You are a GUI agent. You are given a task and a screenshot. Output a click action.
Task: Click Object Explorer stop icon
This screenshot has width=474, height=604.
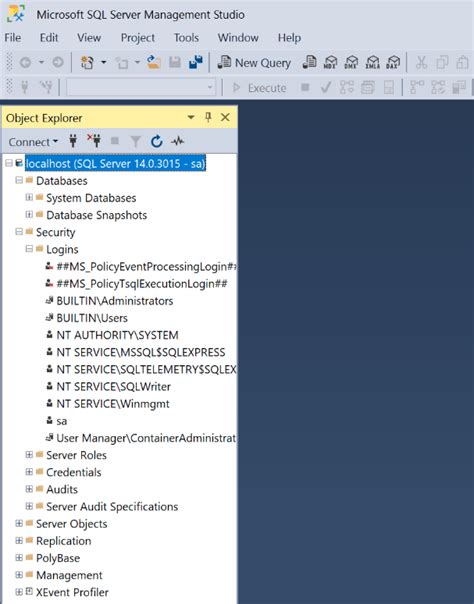point(115,141)
